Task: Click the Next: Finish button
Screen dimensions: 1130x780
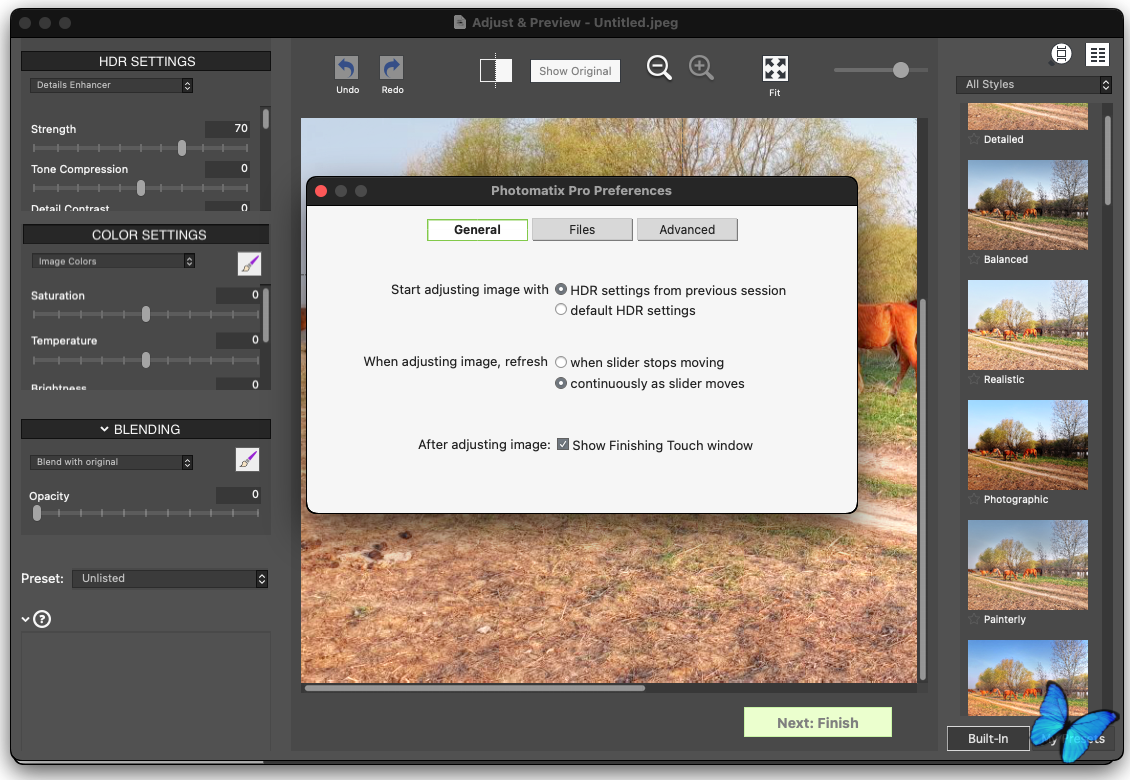Action: [x=817, y=722]
